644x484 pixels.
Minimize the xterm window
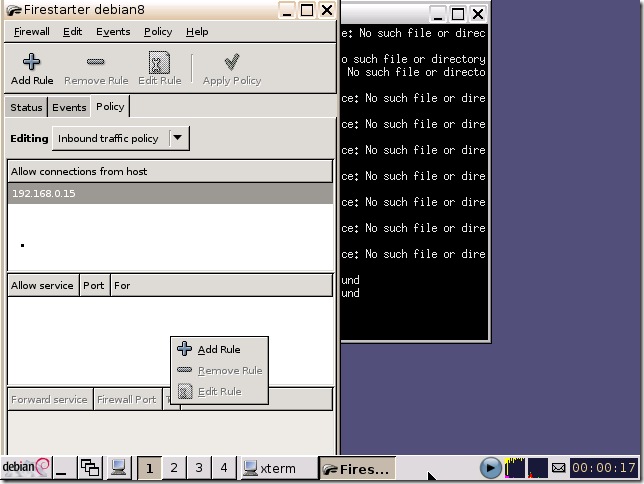coord(438,14)
